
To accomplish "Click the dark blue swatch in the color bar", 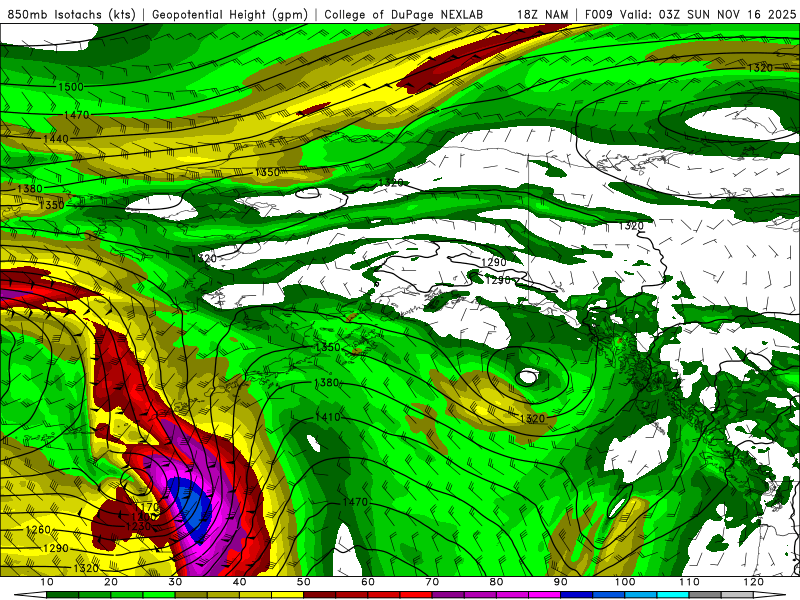I will (x=576, y=595).
